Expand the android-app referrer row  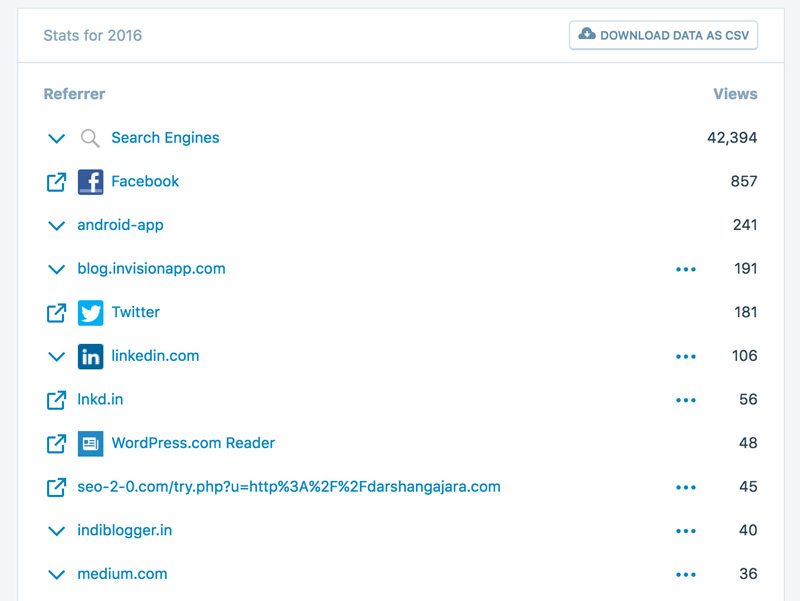coord(57,226)
